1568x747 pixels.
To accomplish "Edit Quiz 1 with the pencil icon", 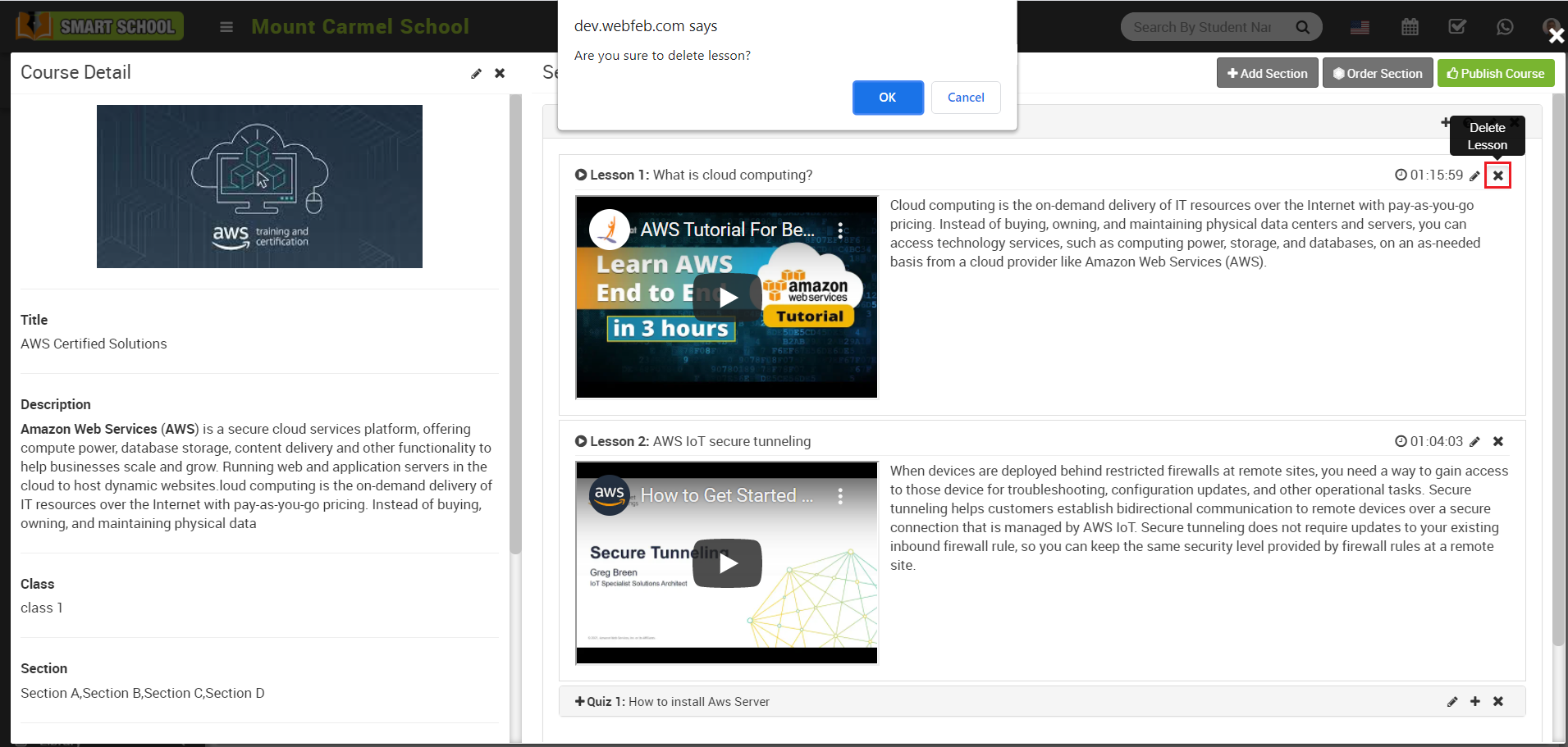I will tap(1452, 701).
